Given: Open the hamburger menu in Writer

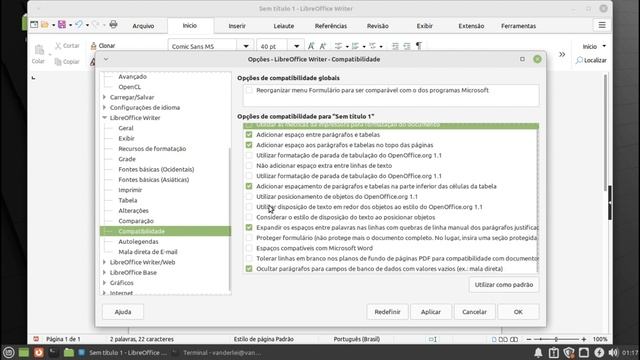Looking at the screenshot, I should click(x=602, y=25).
